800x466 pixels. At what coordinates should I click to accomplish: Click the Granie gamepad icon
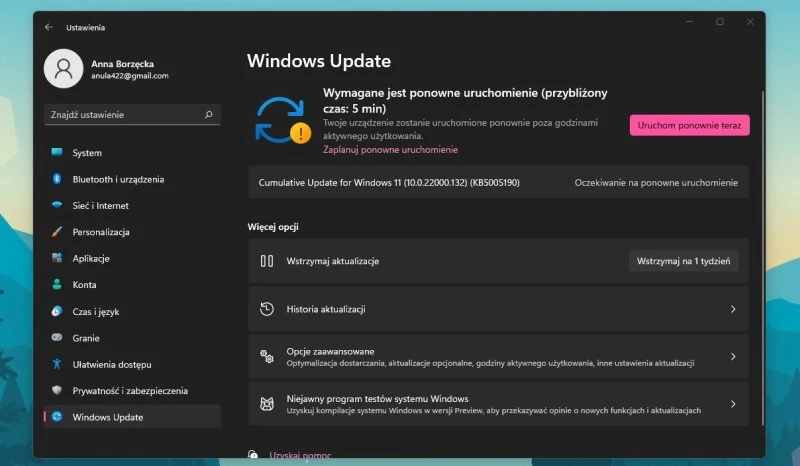click(57, 337)
